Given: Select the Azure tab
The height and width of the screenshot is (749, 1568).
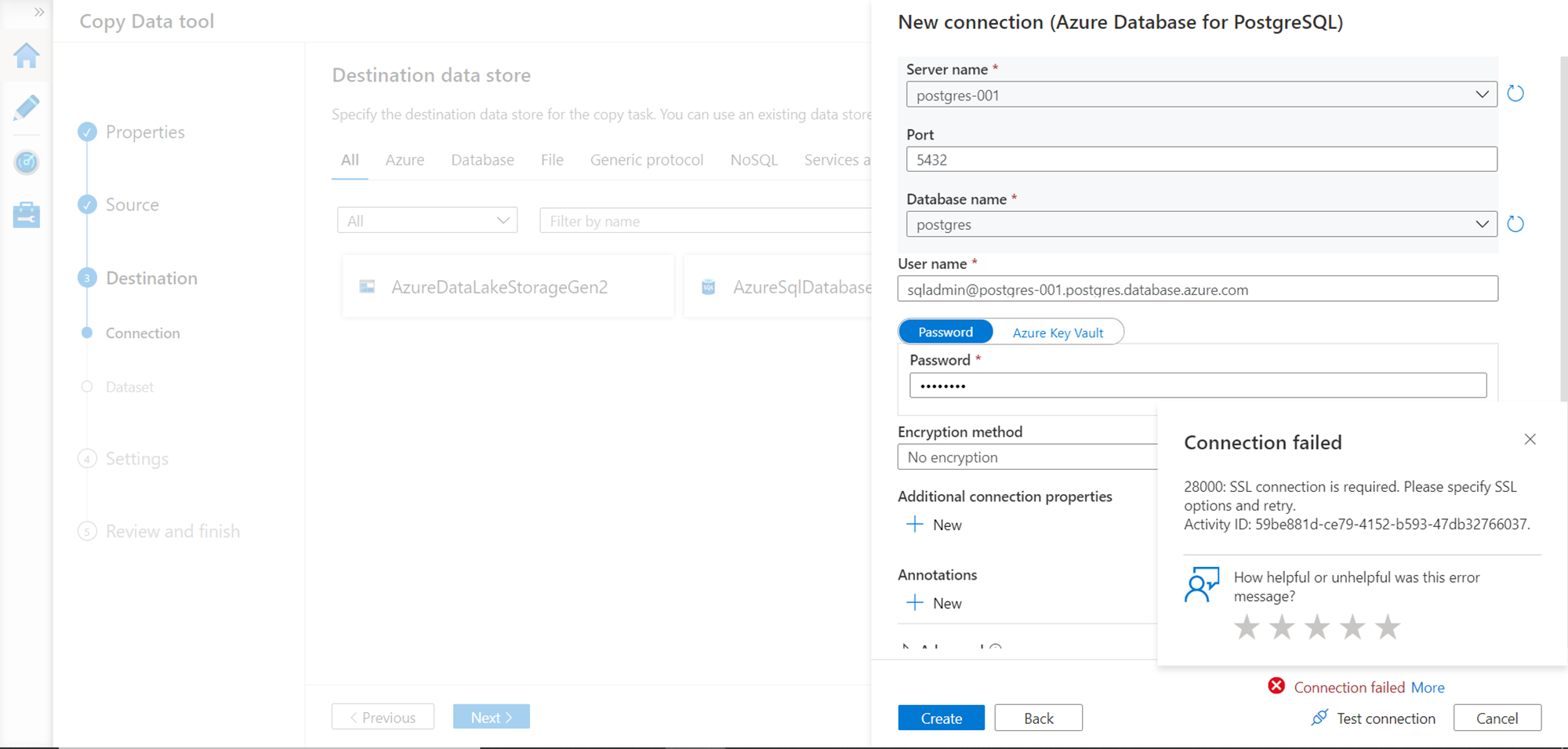Looking at the screenshot, I should [x=405, y=160].
